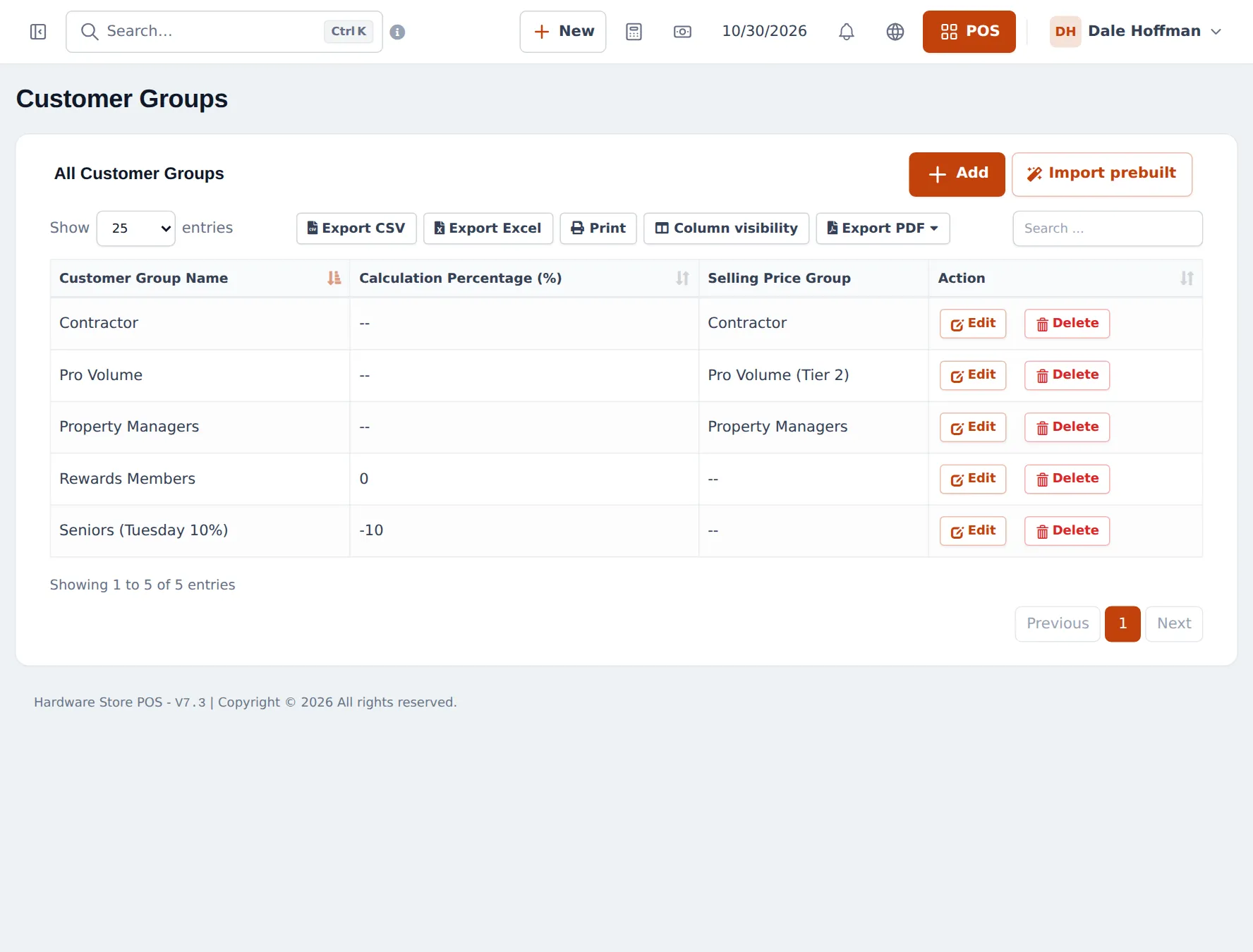This screenshot has height=952, width=1253.
Task: Click the date 10/30/2026
Action: [764, 31]
